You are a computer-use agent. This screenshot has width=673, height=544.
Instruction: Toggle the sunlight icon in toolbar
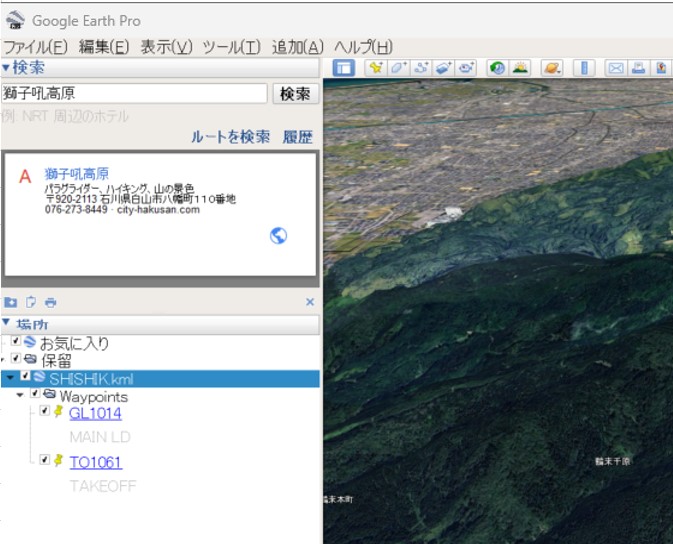[520, 69]
